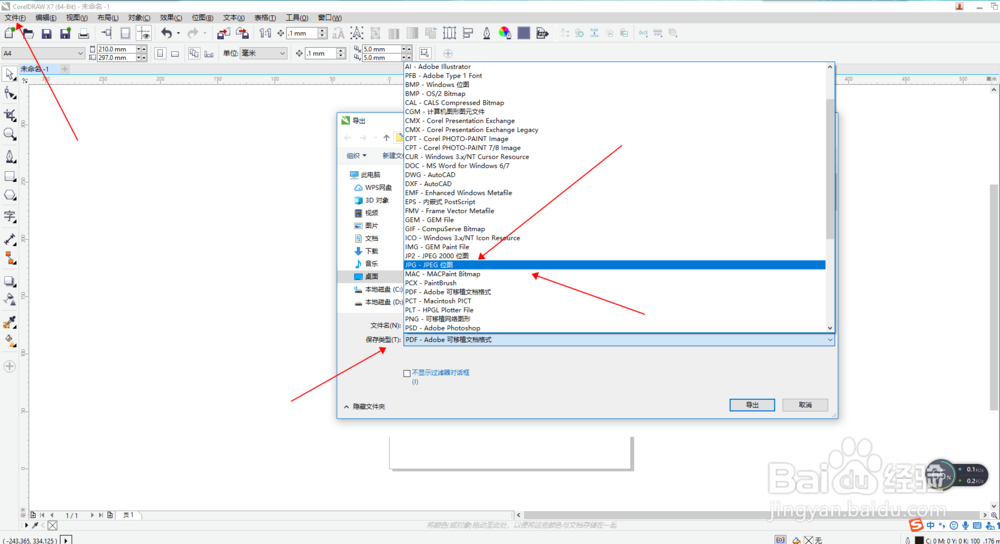This screenshot has height=544, width=1000.
Task: Collapse folders via 隐藏文件夹 toggle
Action: point(365,406)
